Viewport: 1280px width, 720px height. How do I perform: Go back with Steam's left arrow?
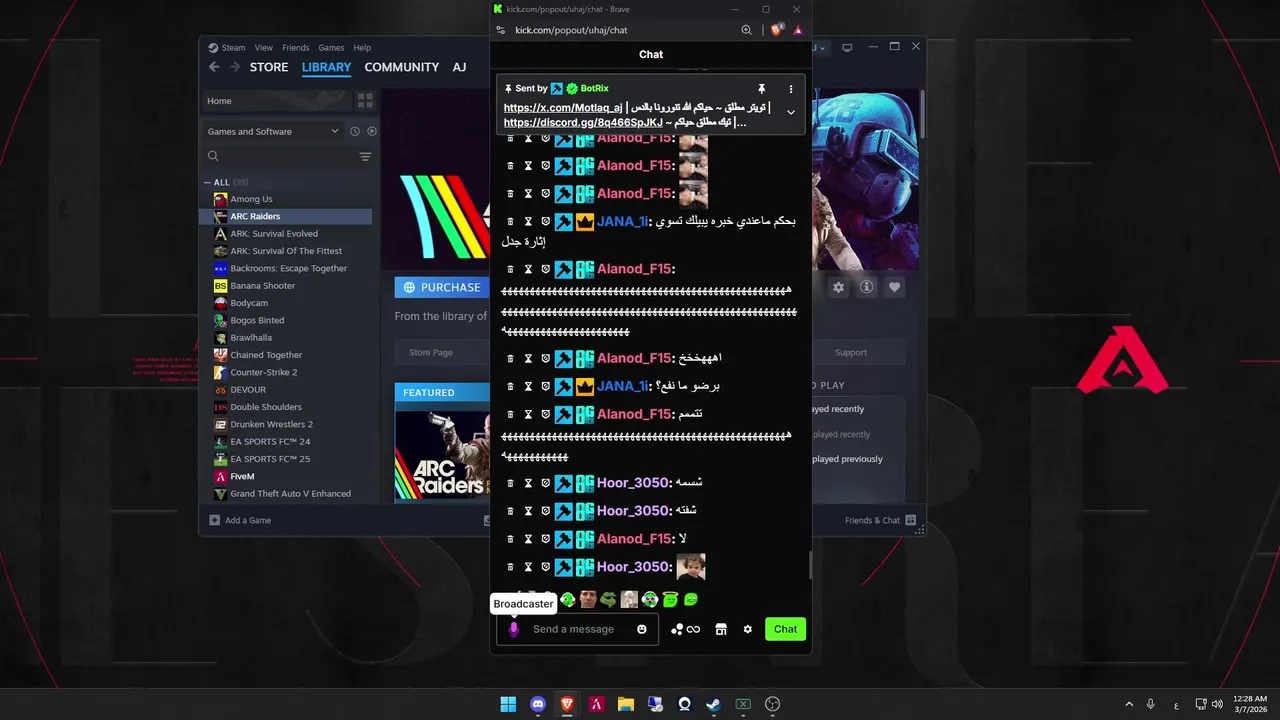coord(214,67)
